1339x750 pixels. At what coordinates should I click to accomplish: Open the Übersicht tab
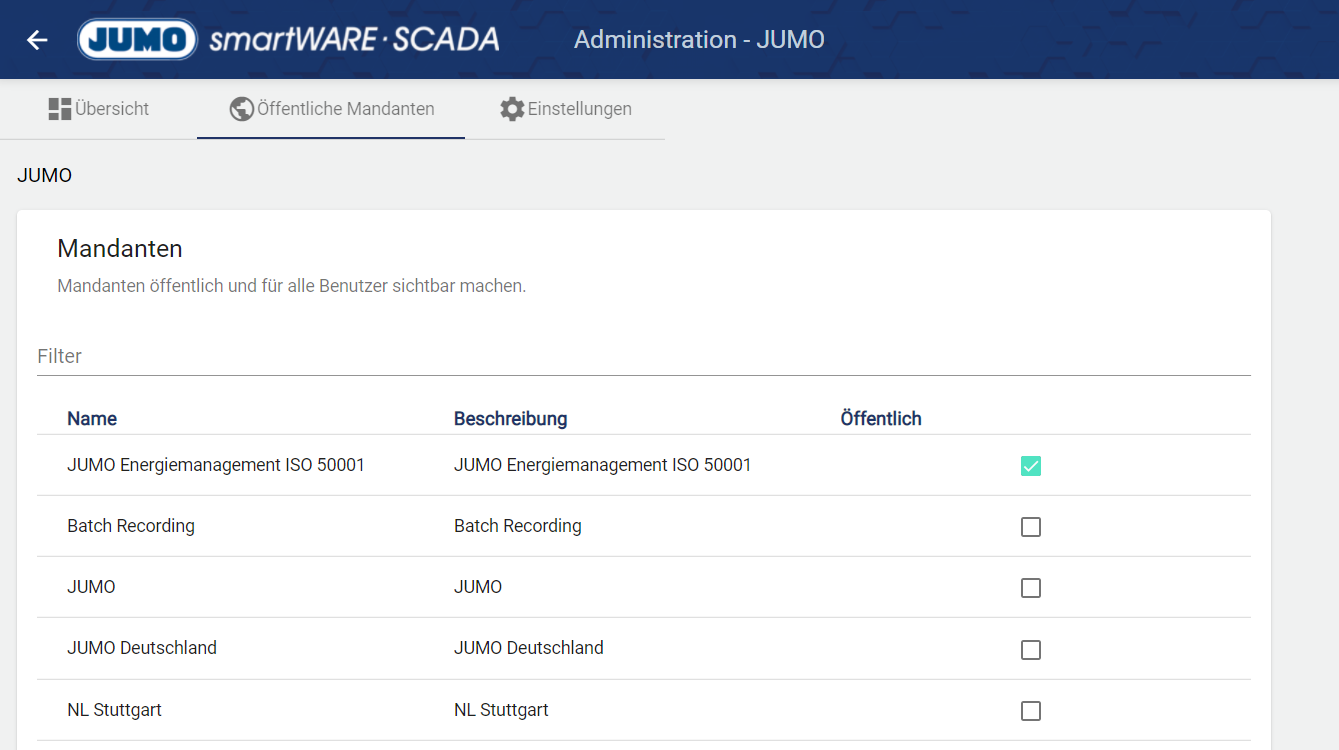coord(99,109)
